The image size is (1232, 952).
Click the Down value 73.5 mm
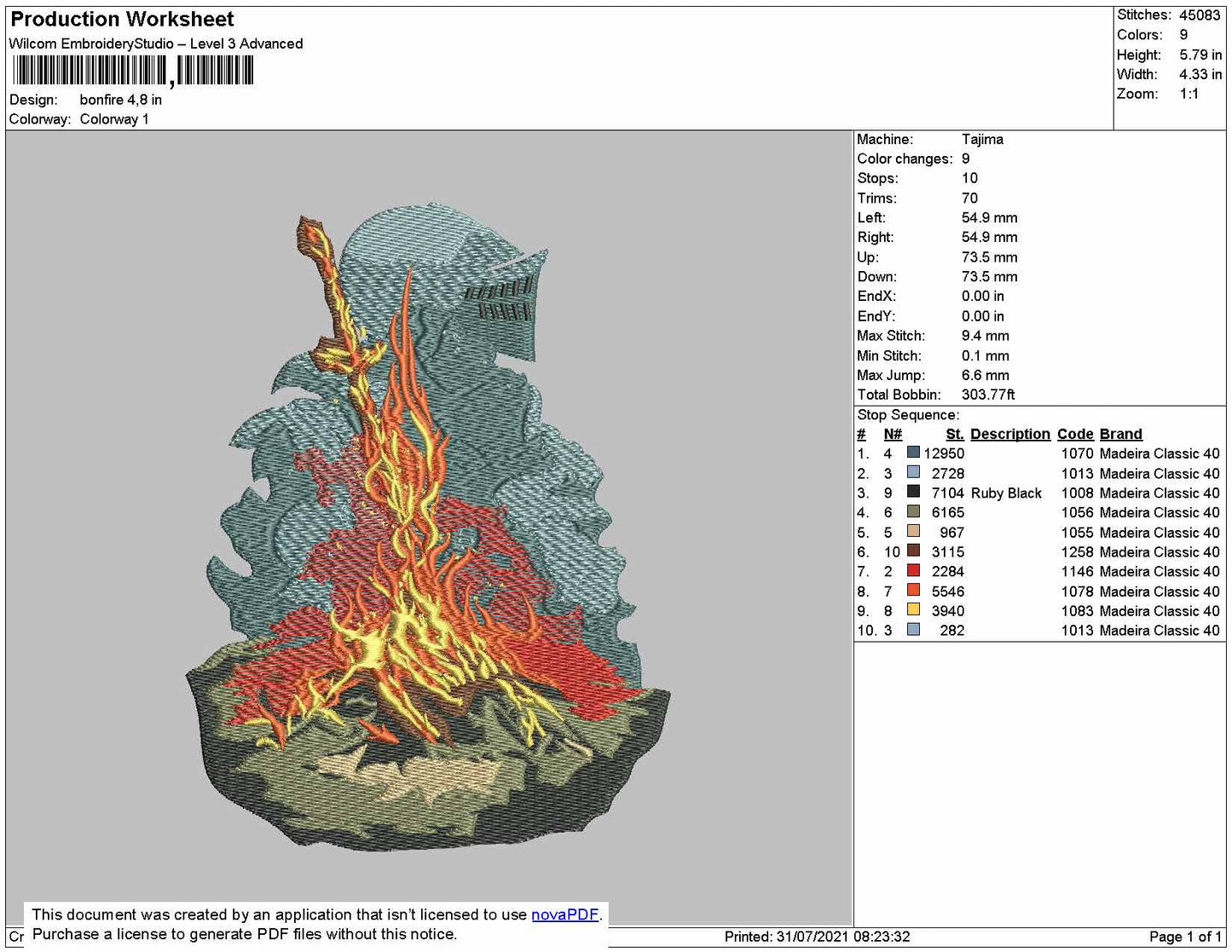point(989,276)
